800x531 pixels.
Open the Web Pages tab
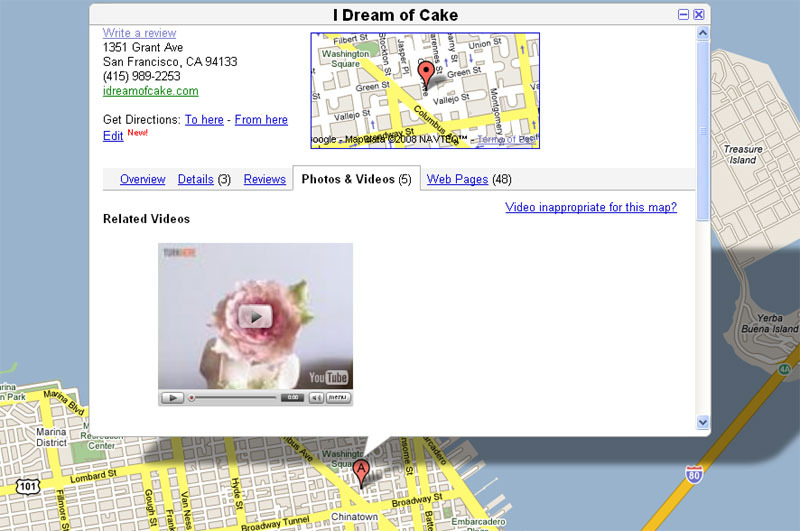(x=457, y=180)
